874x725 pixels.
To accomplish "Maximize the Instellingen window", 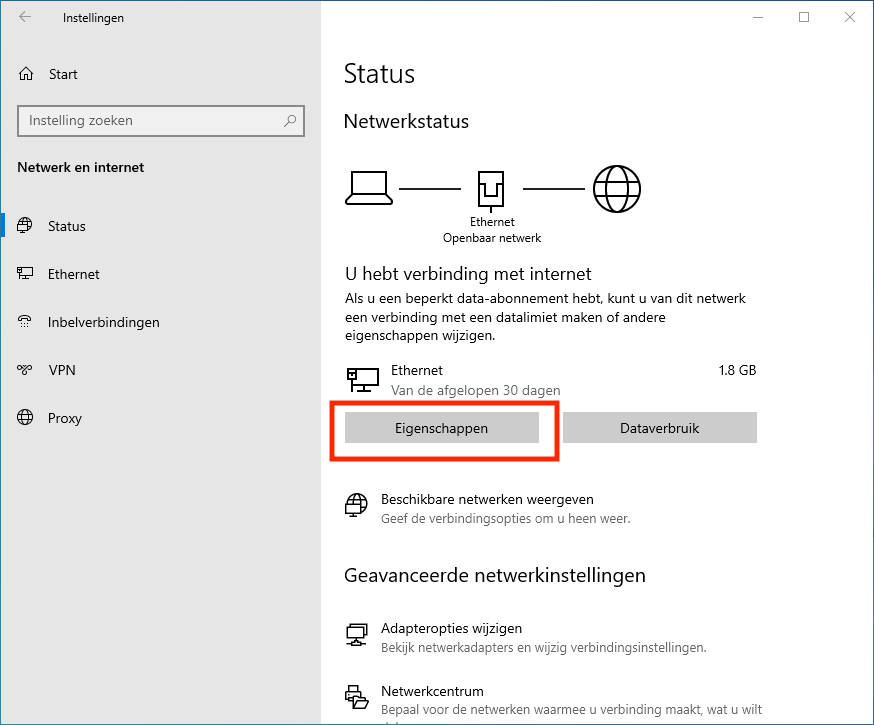I will (x=804, y=17).
